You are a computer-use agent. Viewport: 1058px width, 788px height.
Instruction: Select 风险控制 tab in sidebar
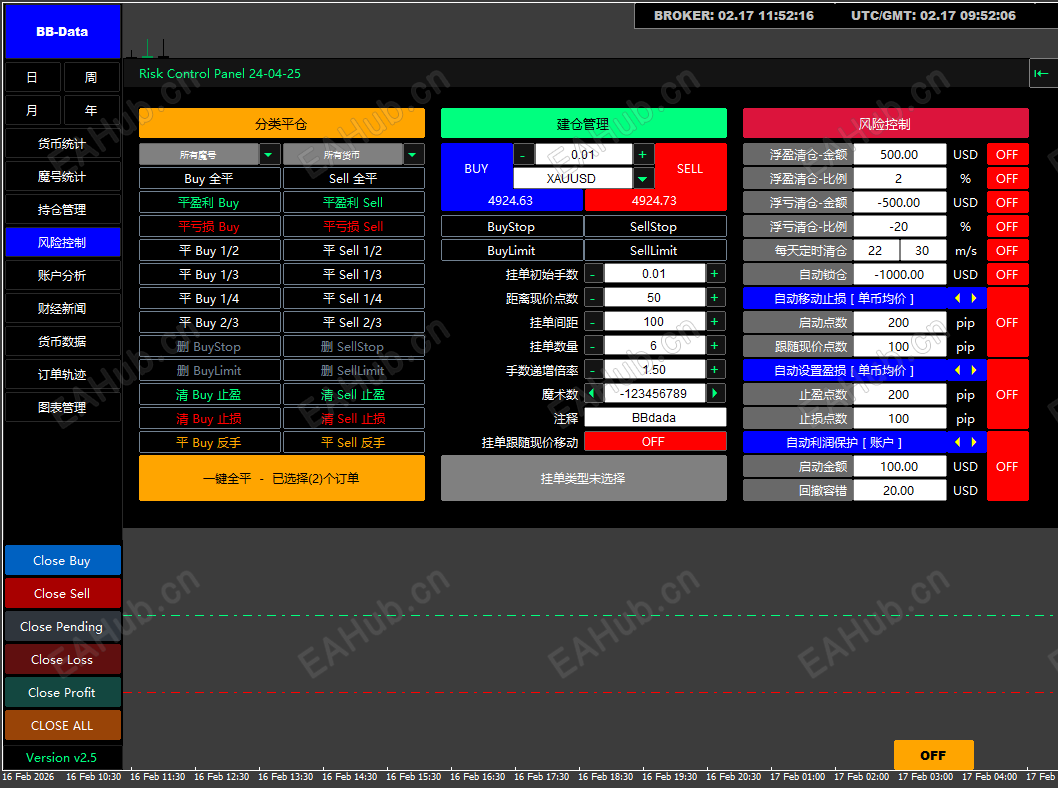coord(62,242)
